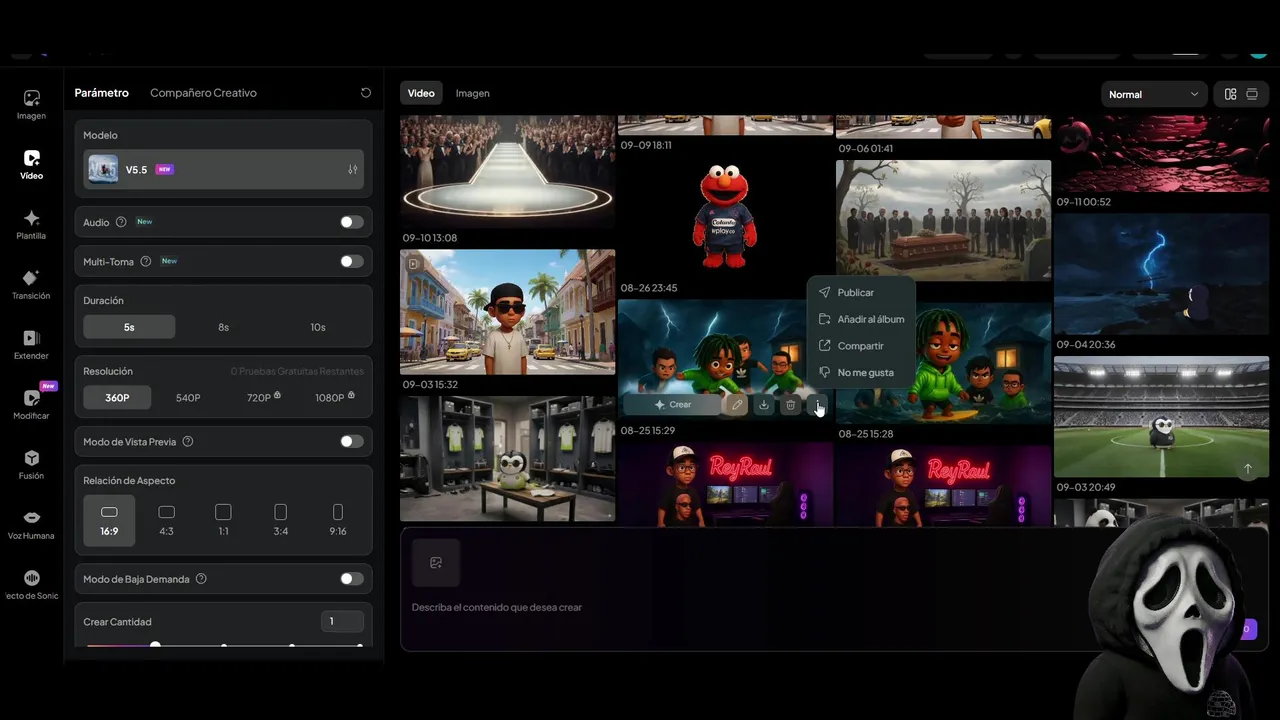Open the Imagen sidebar section
The height and width of the screenshot is (720, 1280).
pyautogui.click(x=31, y=104)
